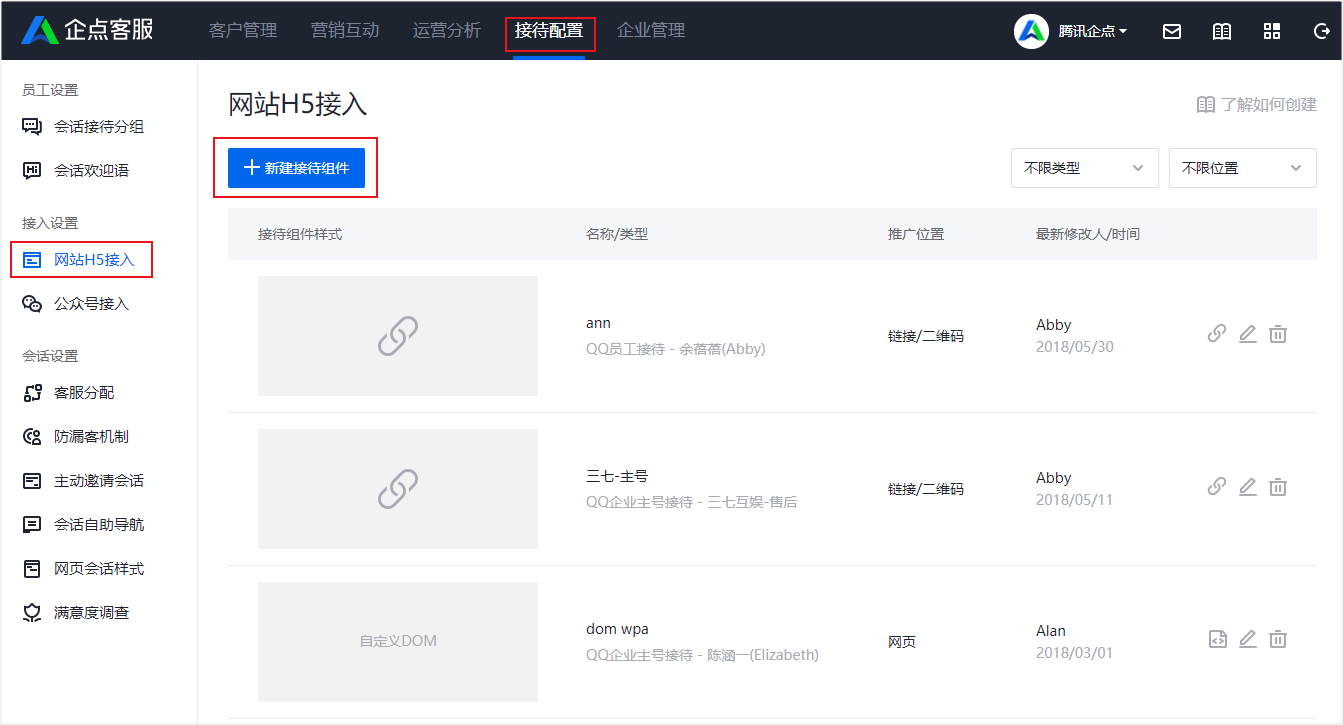Open the 不限位置 position filter dropdown
This screenshot has width=1343, height=725.
pyautogui.click(x=1242, y=168)
